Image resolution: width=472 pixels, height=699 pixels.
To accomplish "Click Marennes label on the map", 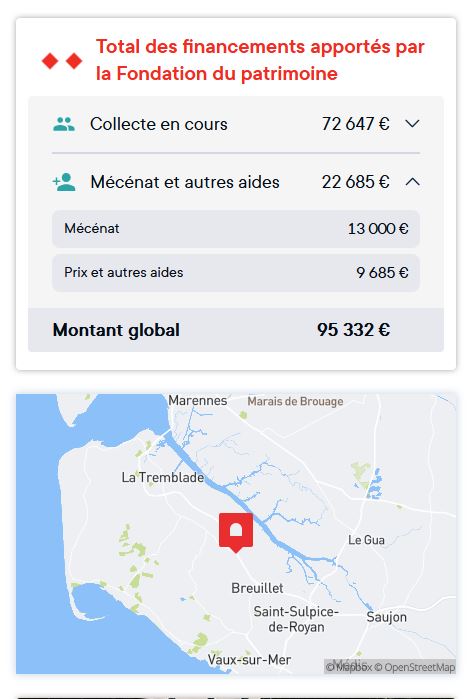I will (x=197, y=400).
